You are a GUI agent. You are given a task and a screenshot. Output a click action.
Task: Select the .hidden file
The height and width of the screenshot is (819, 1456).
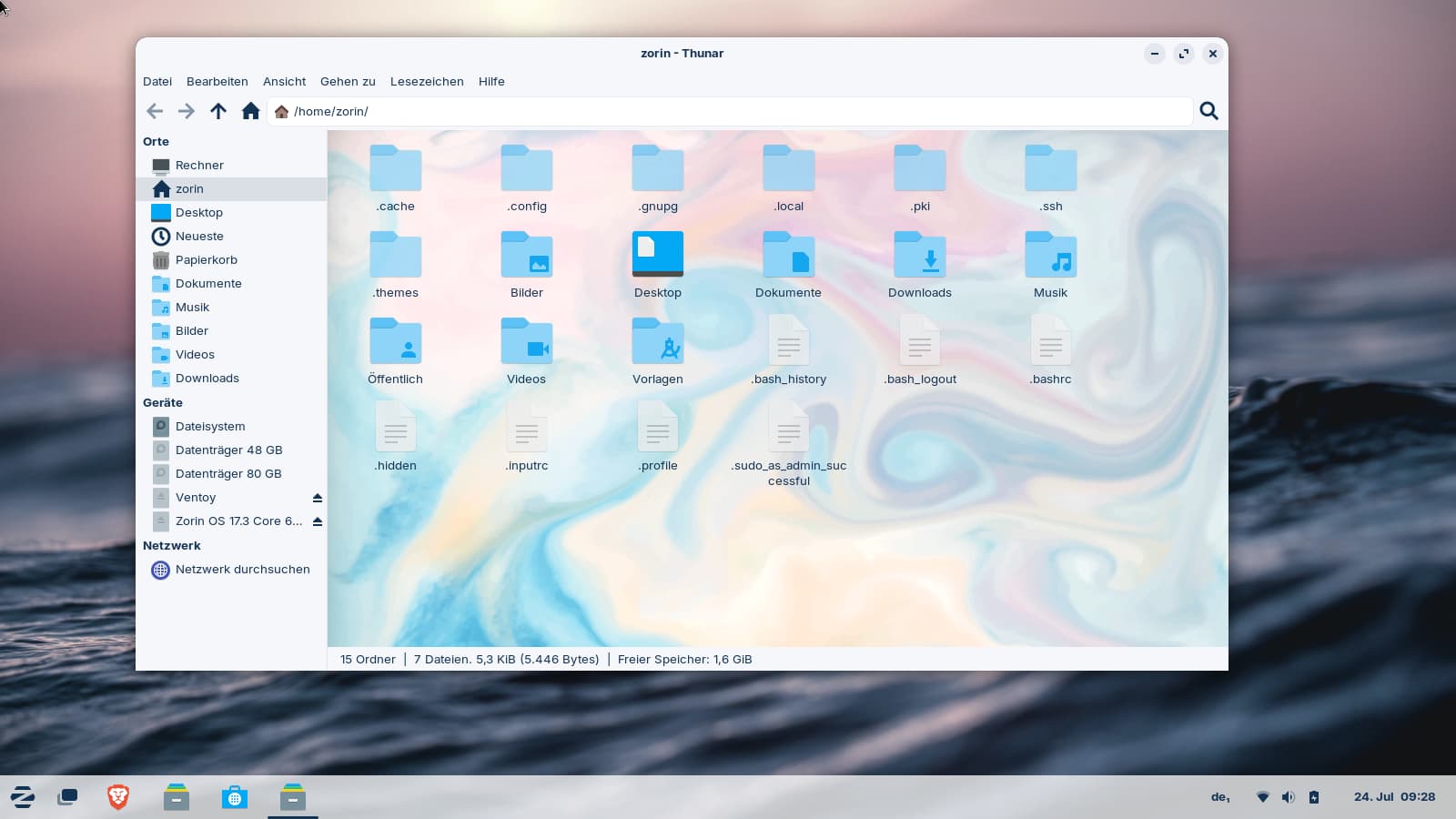pyautogui.click(x=396, y=438)
